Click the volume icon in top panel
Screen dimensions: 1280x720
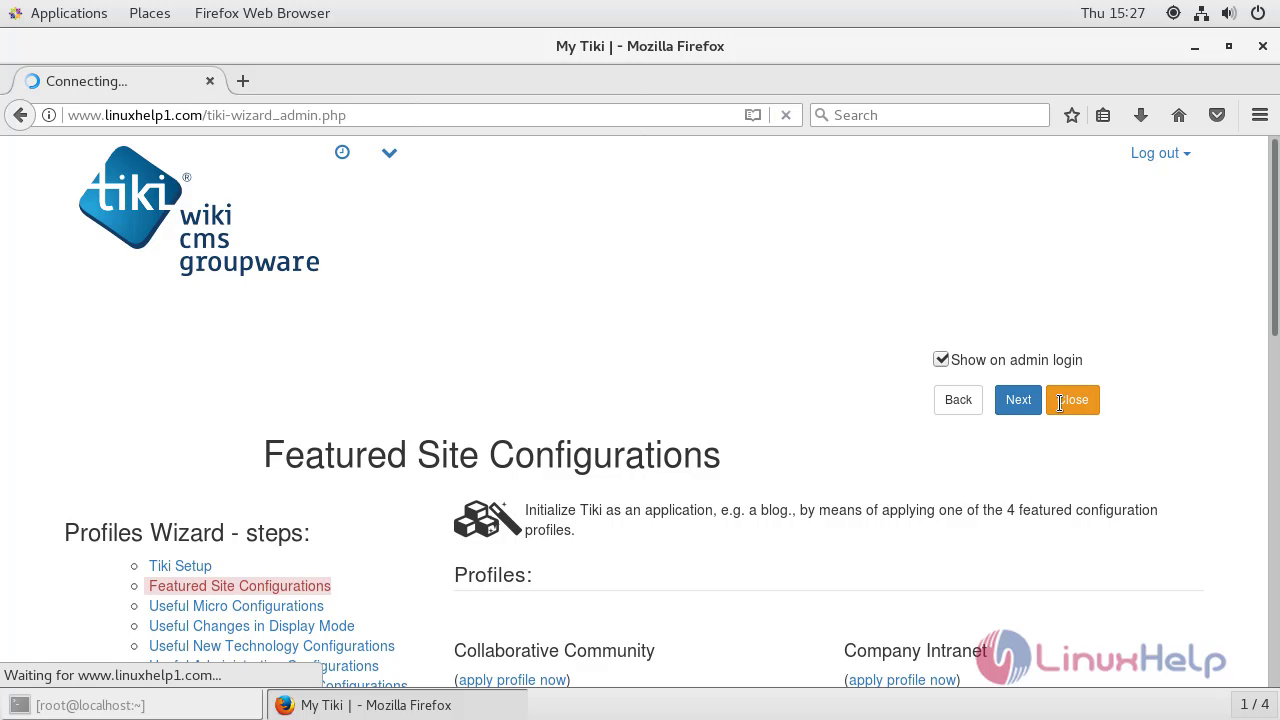click(1230, 13)
